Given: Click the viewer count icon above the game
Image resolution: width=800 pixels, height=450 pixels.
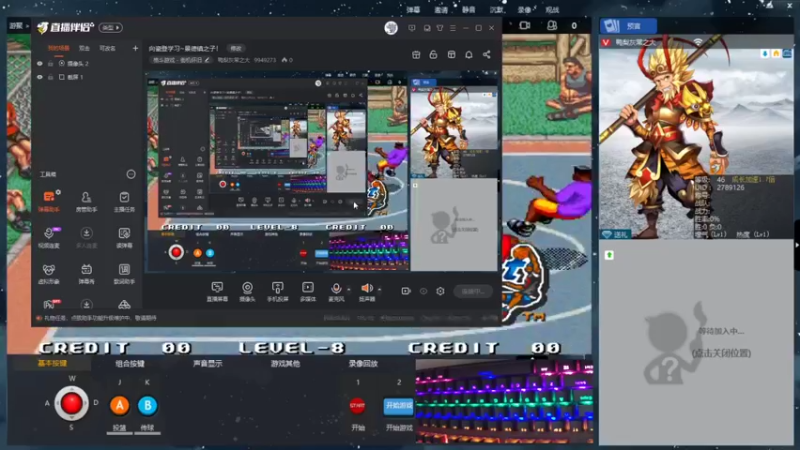Looking at the screenshot, I should coord(552,25).
